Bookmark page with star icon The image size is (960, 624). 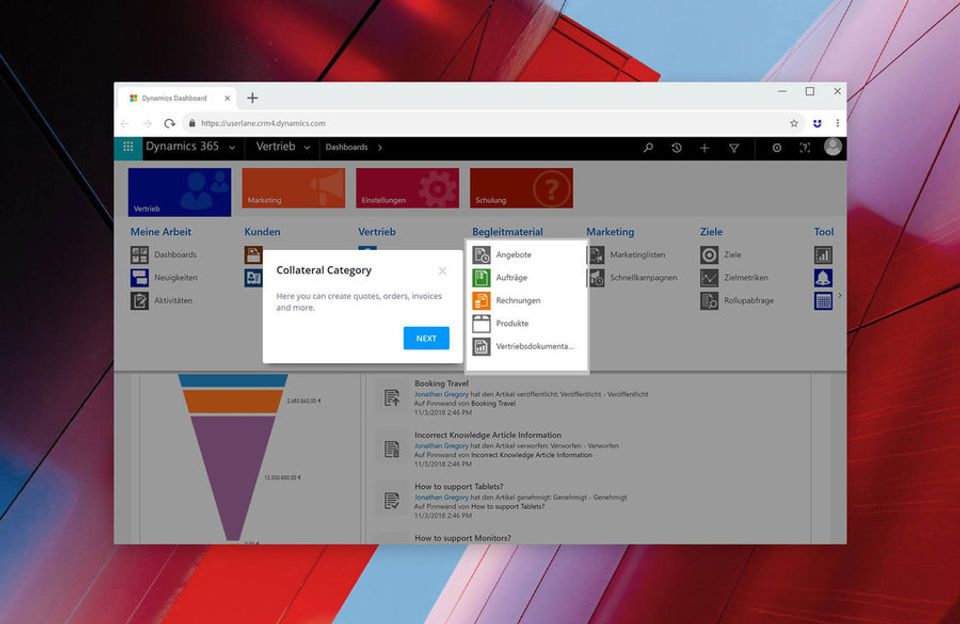tap(794, 123)
